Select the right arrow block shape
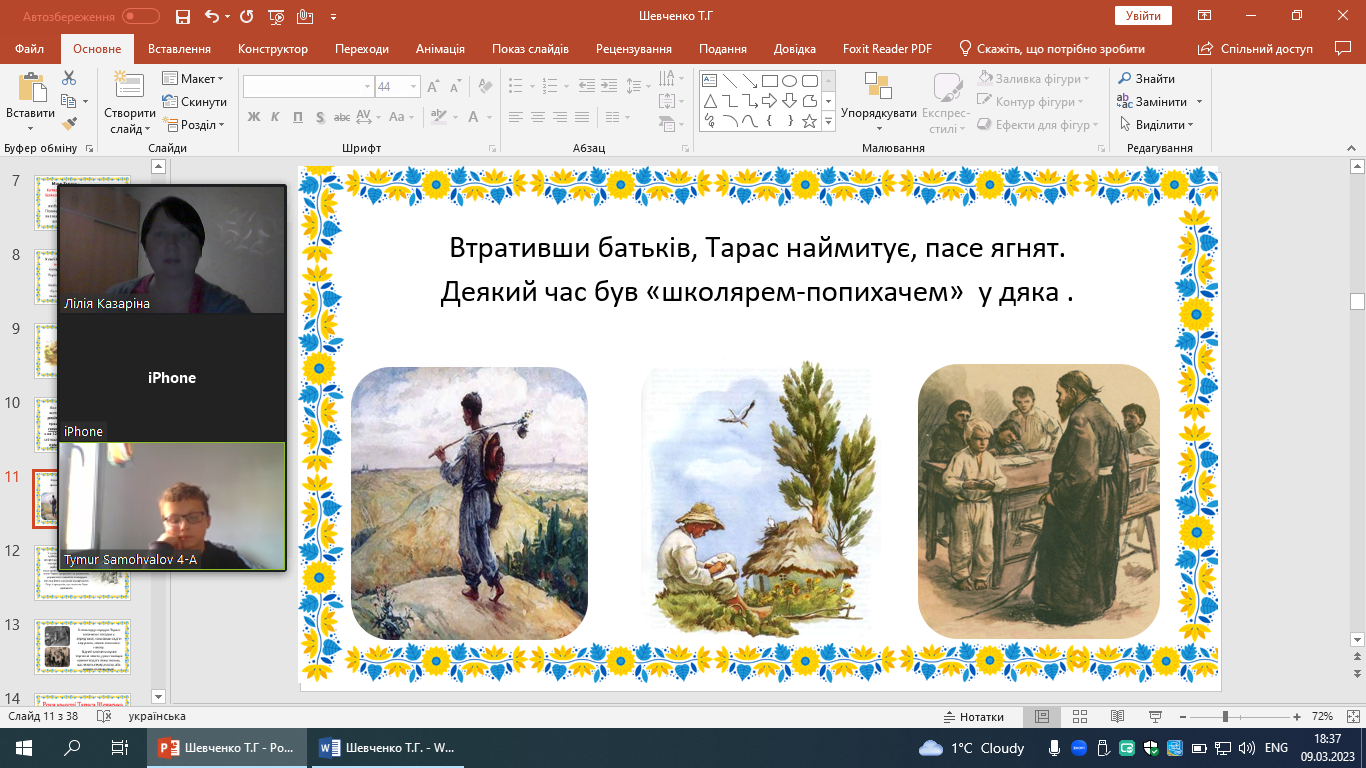 pos(769,101)
